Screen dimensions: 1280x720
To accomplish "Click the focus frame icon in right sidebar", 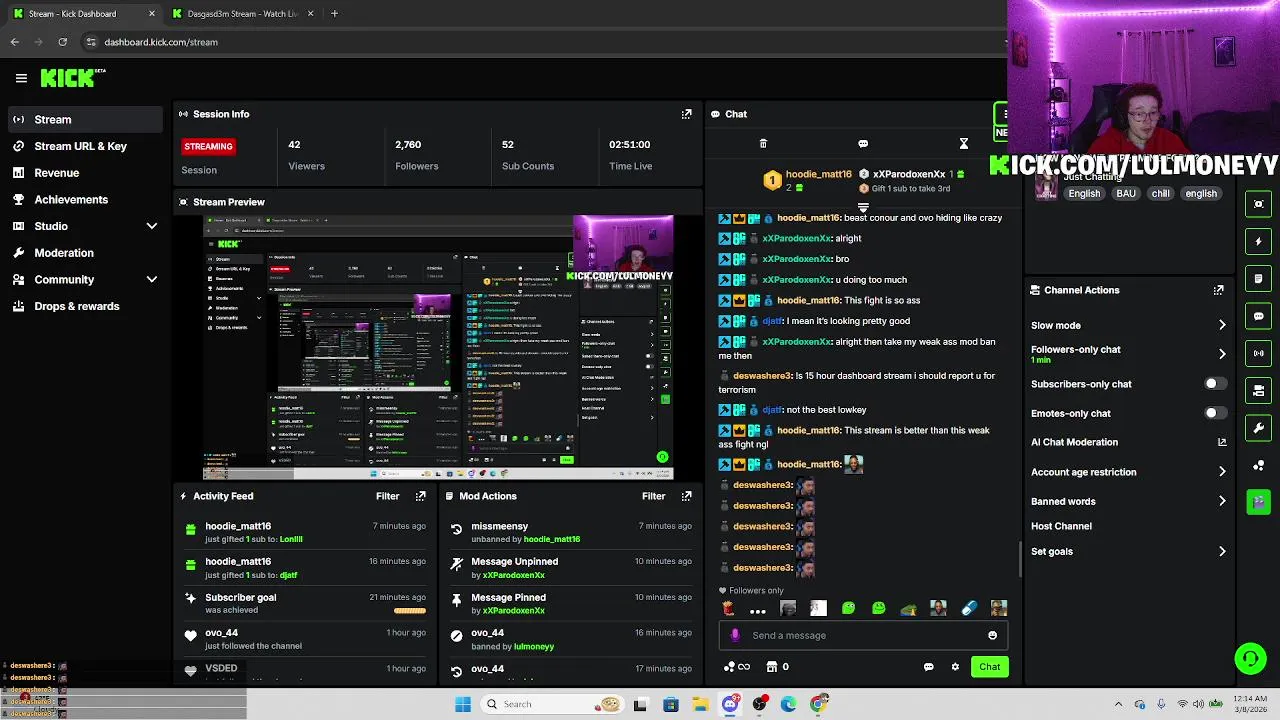I will coord(1258,204).
